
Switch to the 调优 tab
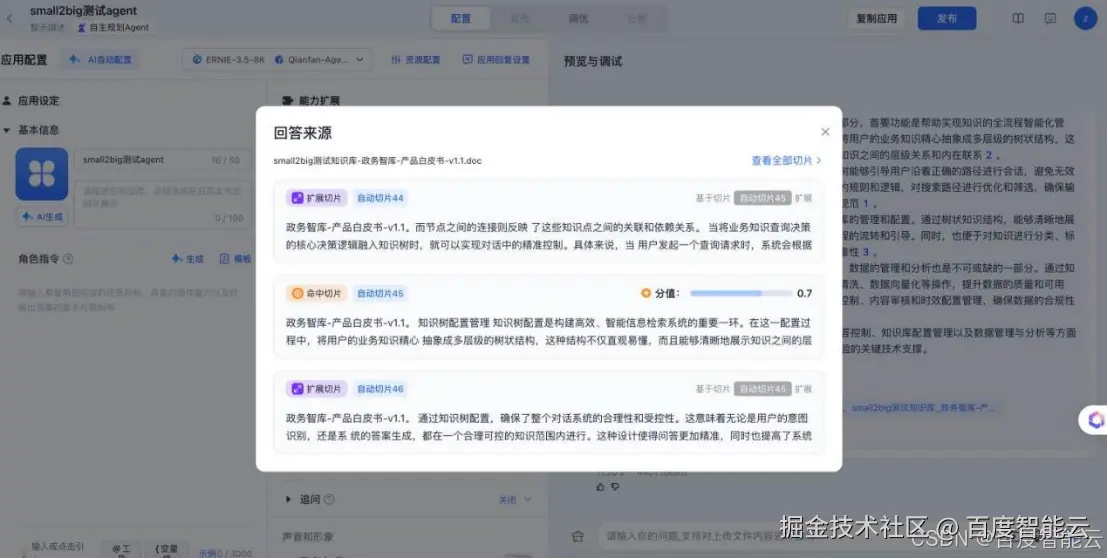(578, 19)
